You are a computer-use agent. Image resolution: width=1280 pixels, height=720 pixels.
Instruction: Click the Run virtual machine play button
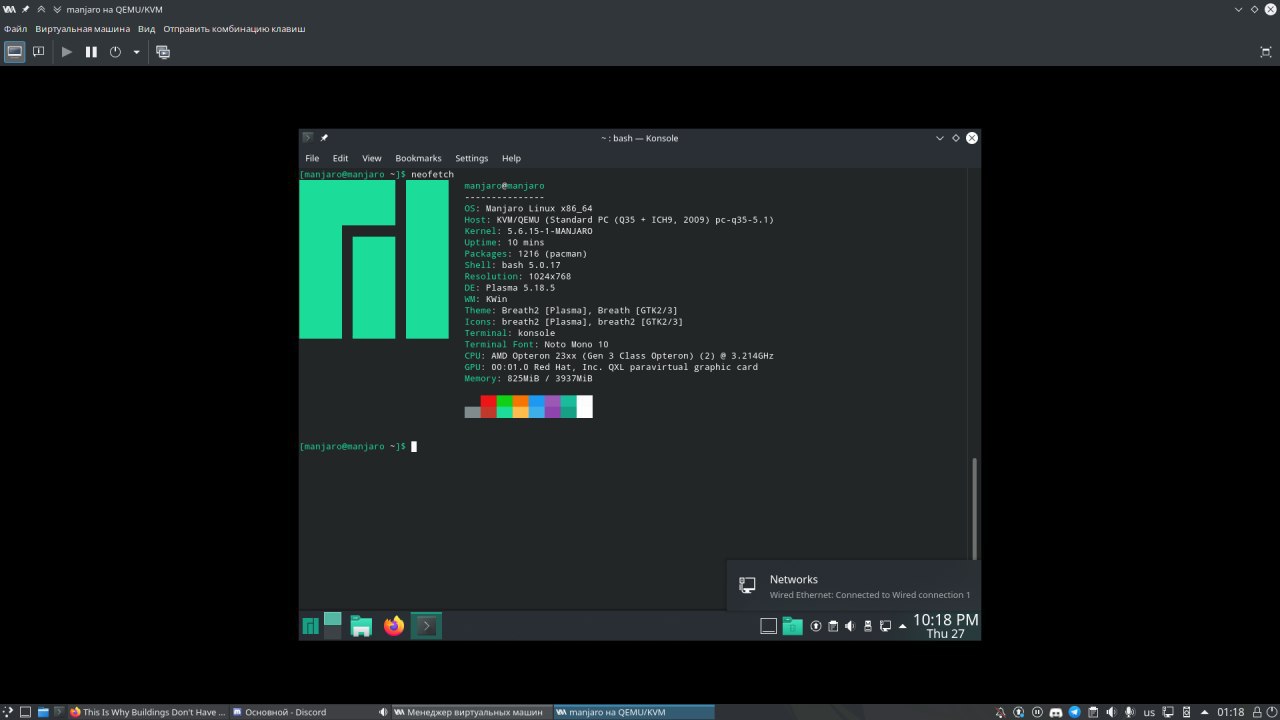click(67, 51)
